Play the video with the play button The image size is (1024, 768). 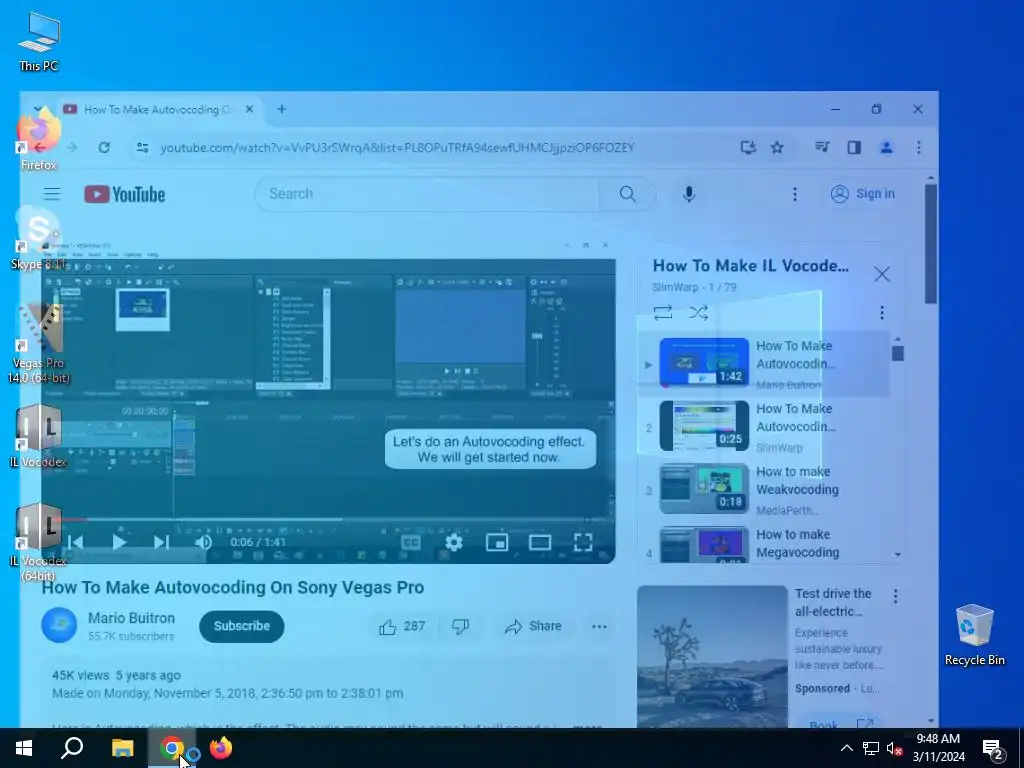119,542
